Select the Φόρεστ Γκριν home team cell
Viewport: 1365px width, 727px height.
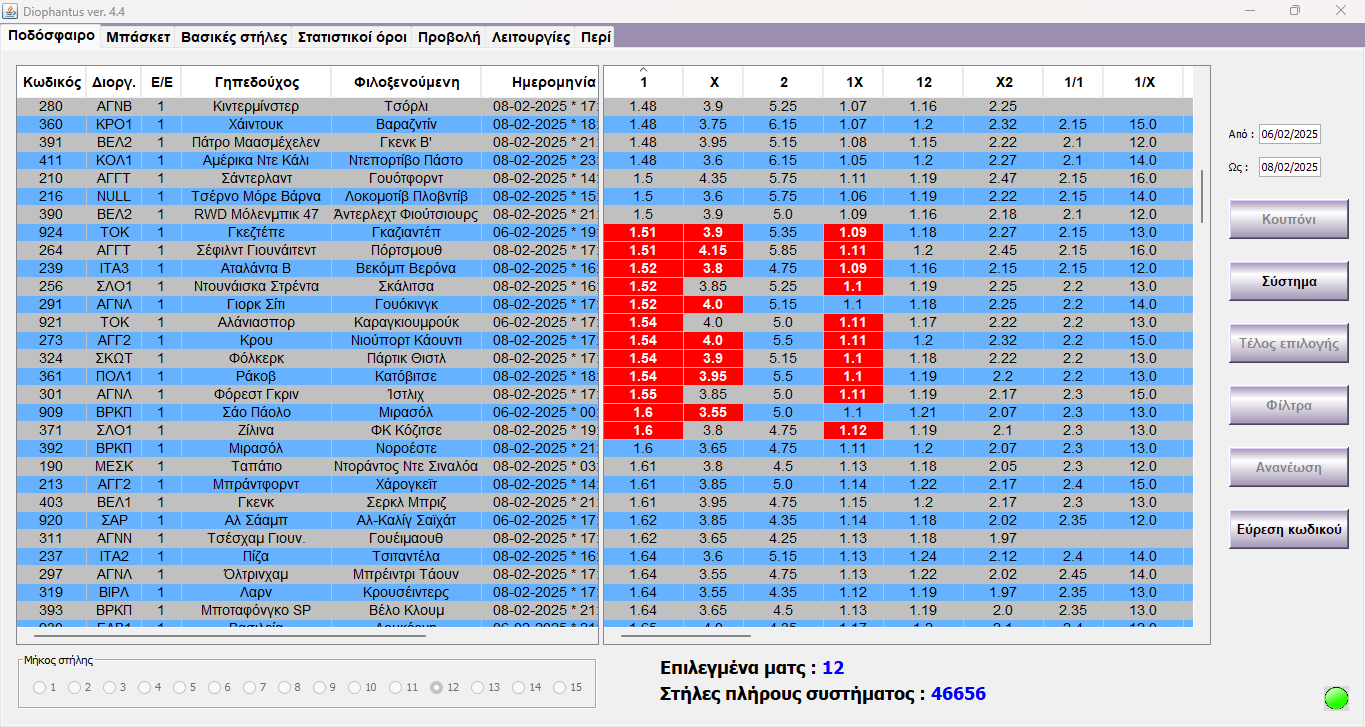(x=256, y=394)
